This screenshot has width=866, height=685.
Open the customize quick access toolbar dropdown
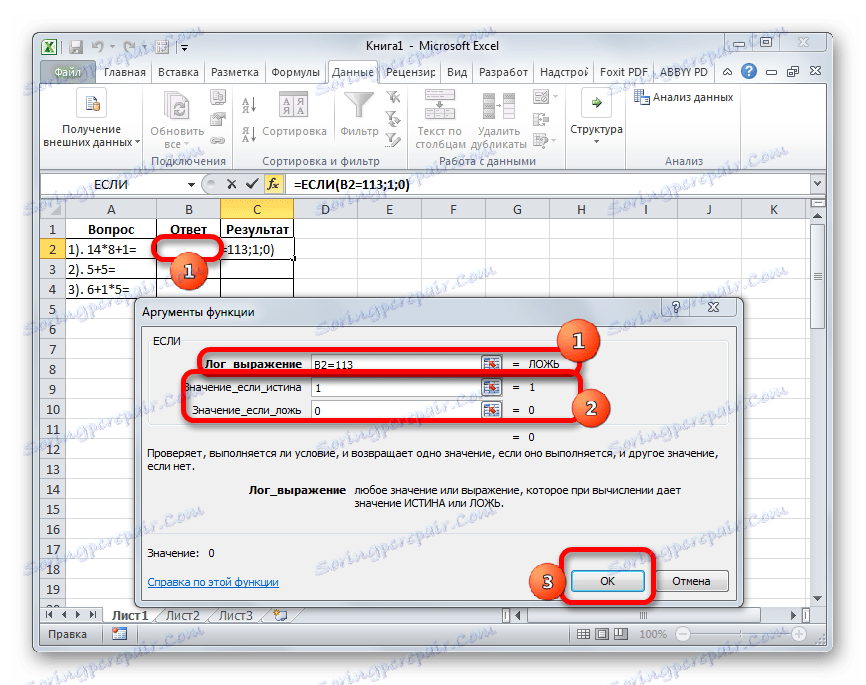click(x=184, y=48)
